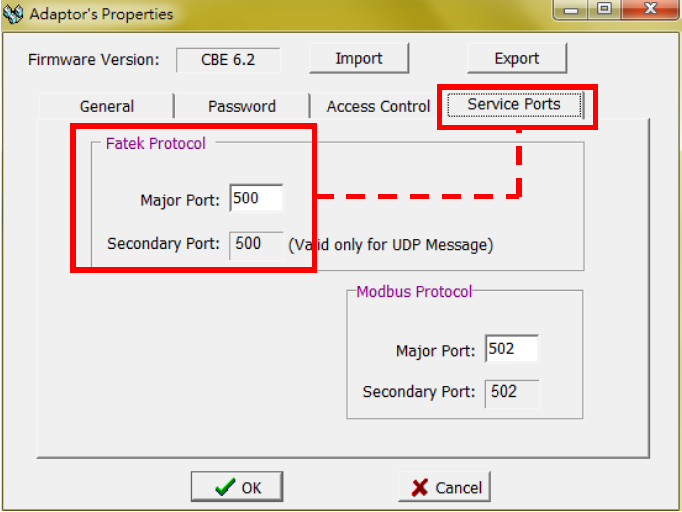
Task: Import adaptor settings
Action: [x=359, y=58]
